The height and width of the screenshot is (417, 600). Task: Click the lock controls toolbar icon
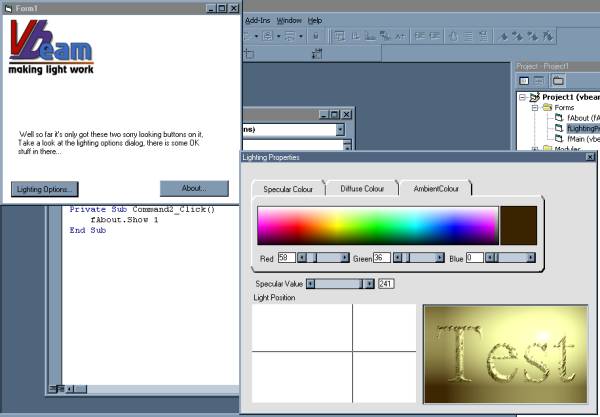pos(316,36)
